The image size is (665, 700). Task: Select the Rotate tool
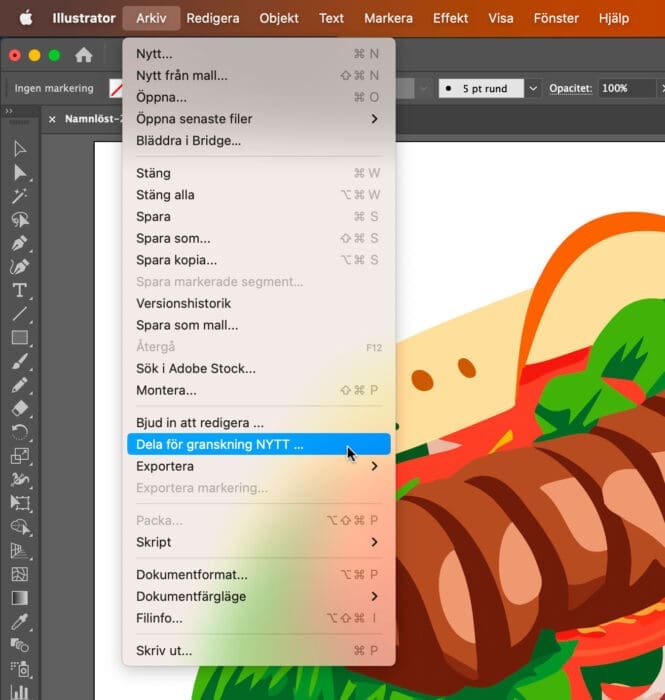click(20, 432)
